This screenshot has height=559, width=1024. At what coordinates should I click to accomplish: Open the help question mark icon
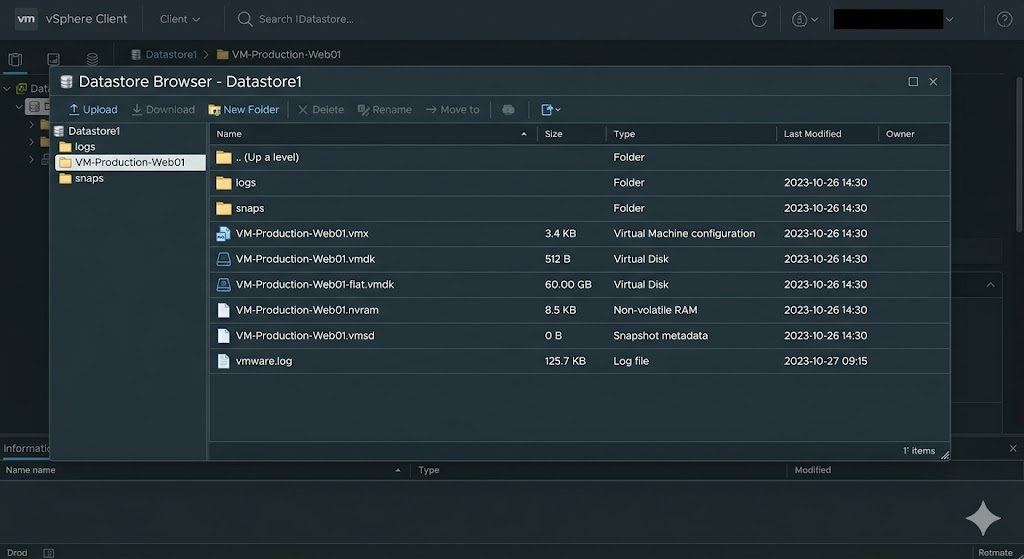tap(1004, 20)
